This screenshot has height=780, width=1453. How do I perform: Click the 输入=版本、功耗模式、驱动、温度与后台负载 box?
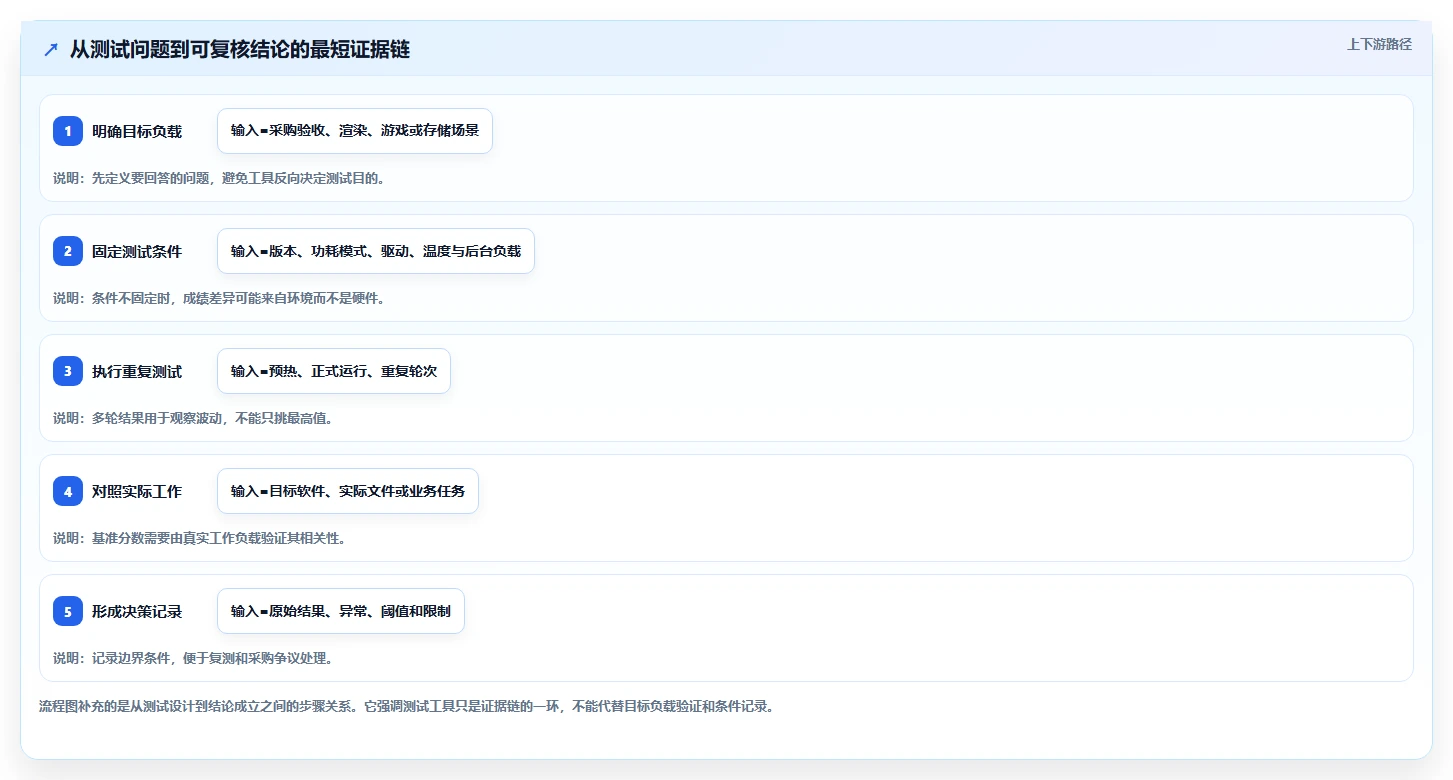click(x=376, y=251)
